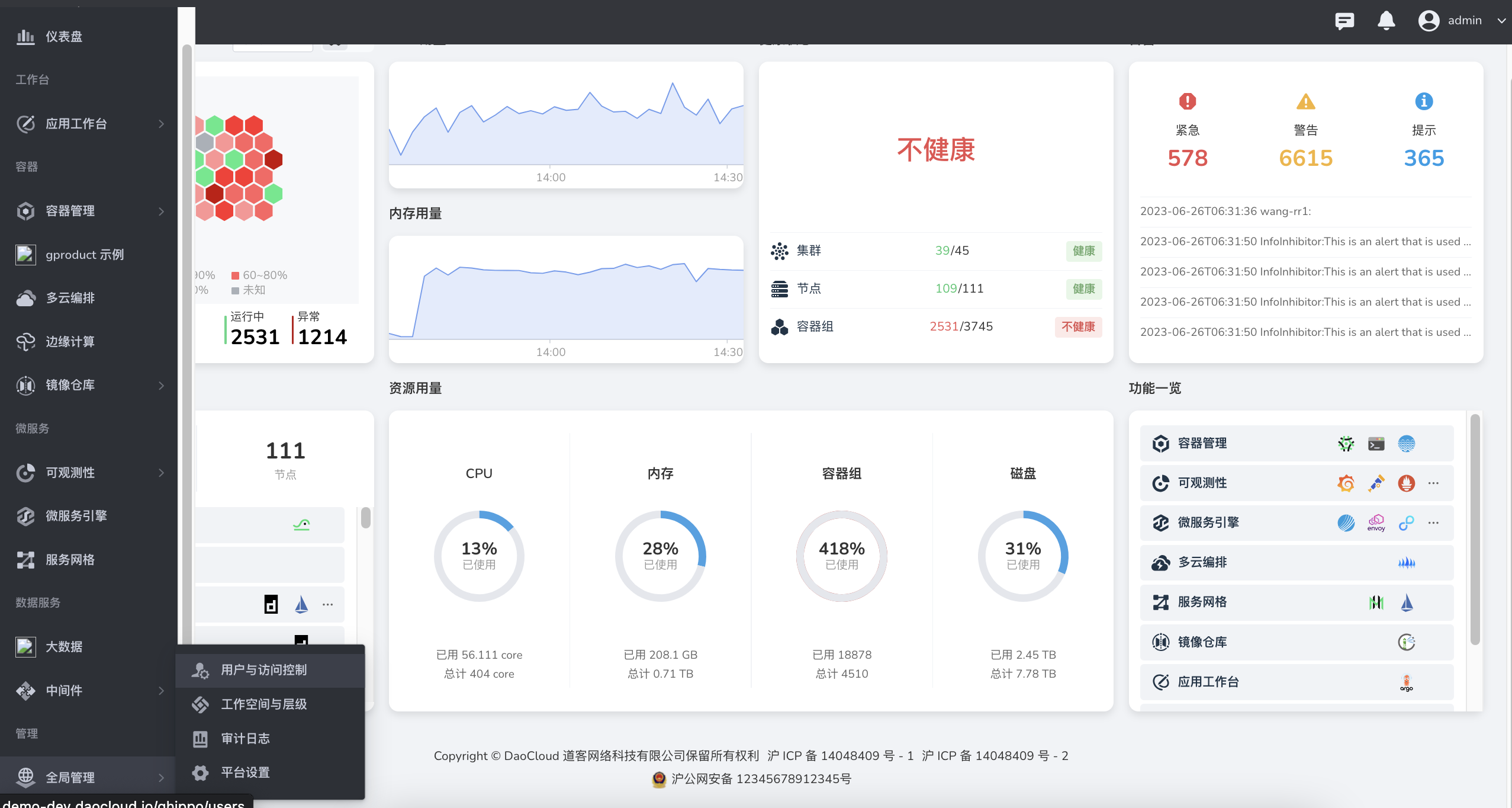Open 多云编排 in the 功能一览 list
Screen dimensions: 1512x808
click(1297, 563)
